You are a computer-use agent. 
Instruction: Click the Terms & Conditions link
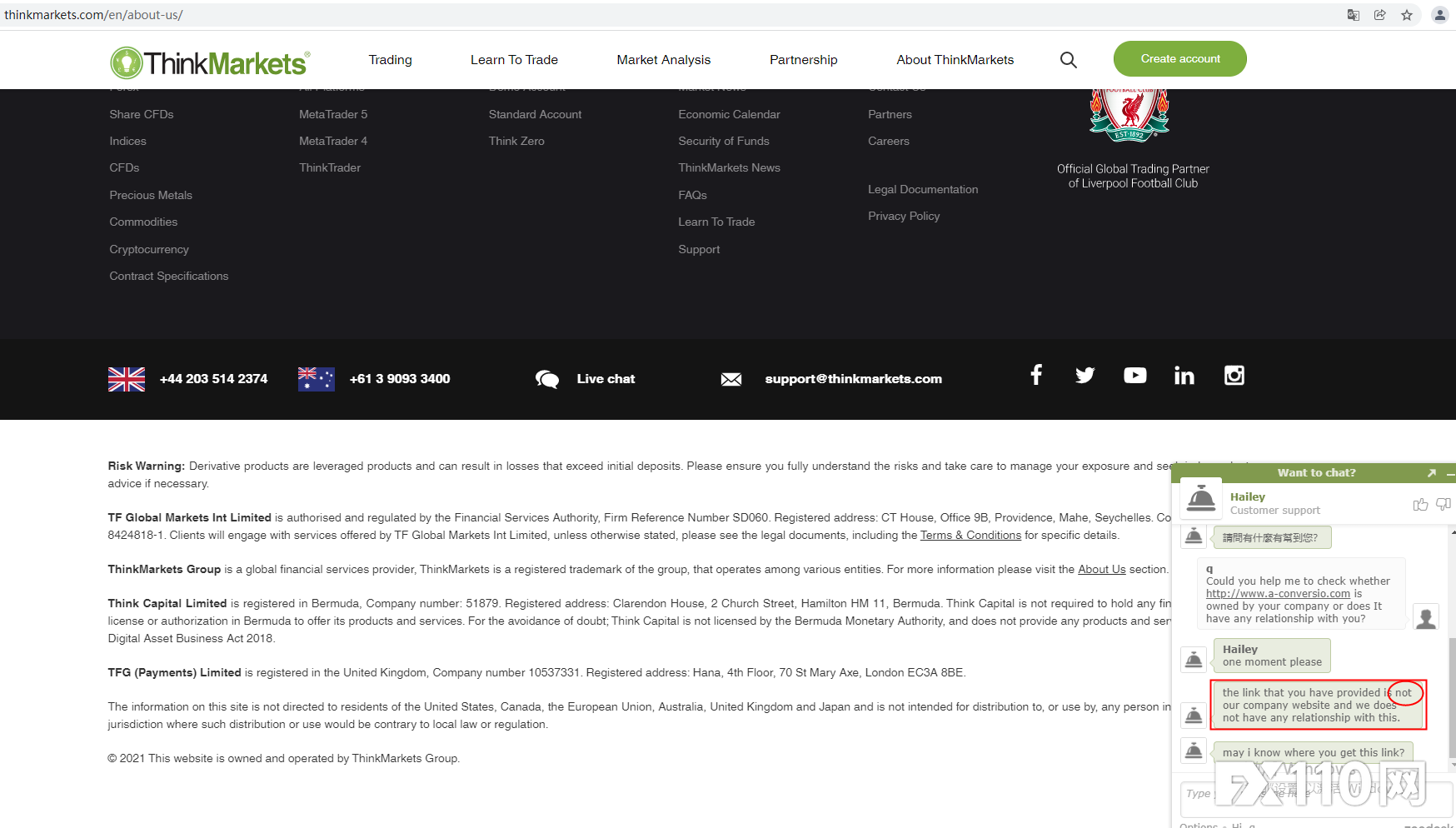pyautogui.click(x=970, y=535)
